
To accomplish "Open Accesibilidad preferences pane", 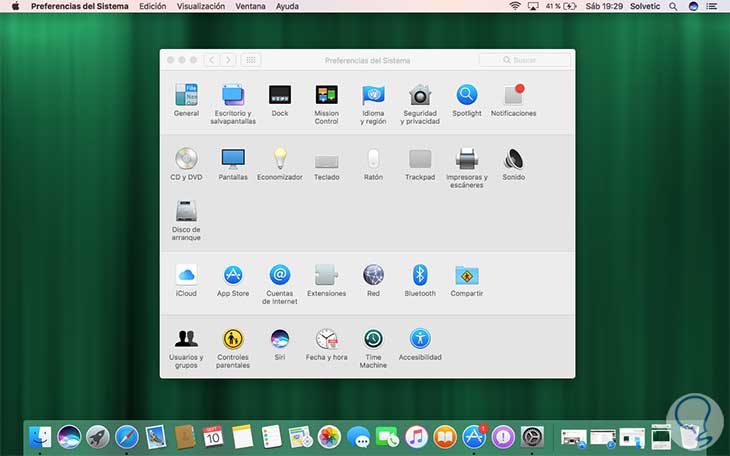I will 420,339.
